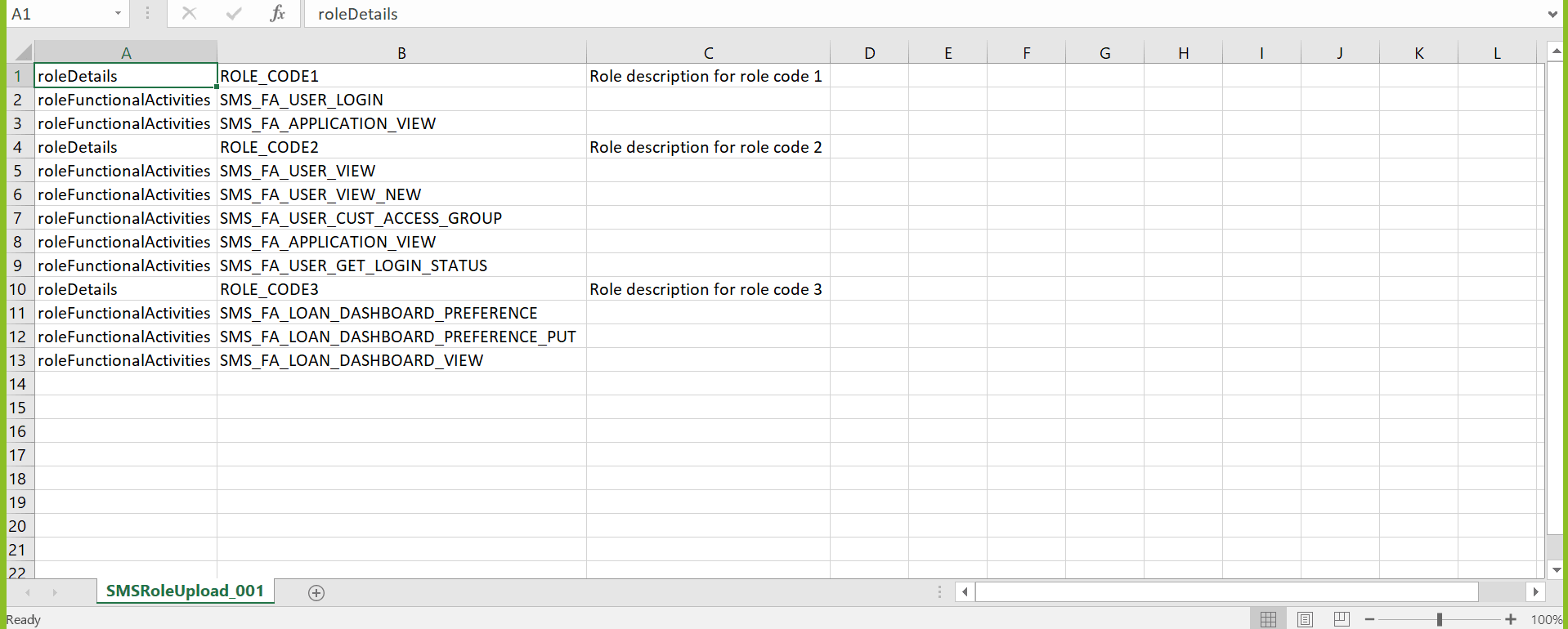Click the 100% zoom level label

1547,620
